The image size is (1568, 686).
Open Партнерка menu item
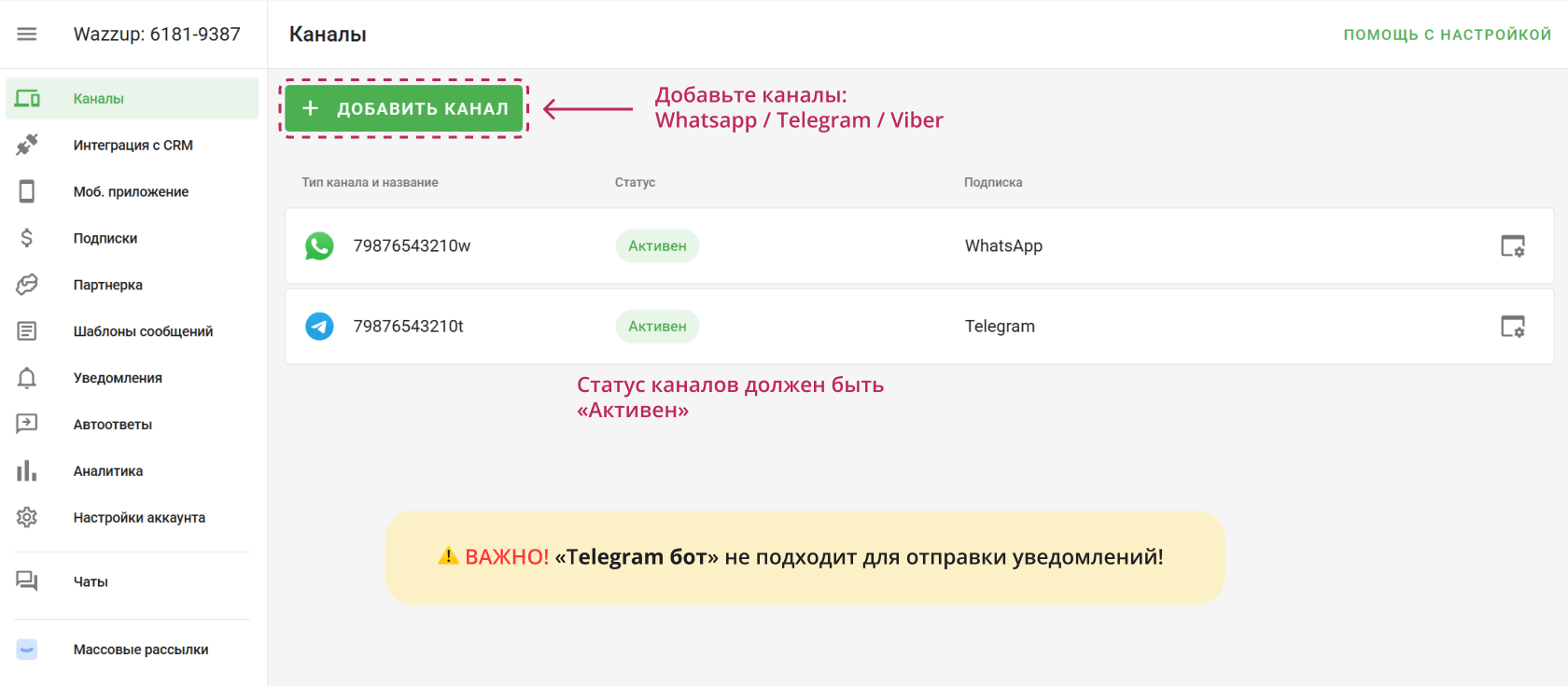click(x=132, y=285)
